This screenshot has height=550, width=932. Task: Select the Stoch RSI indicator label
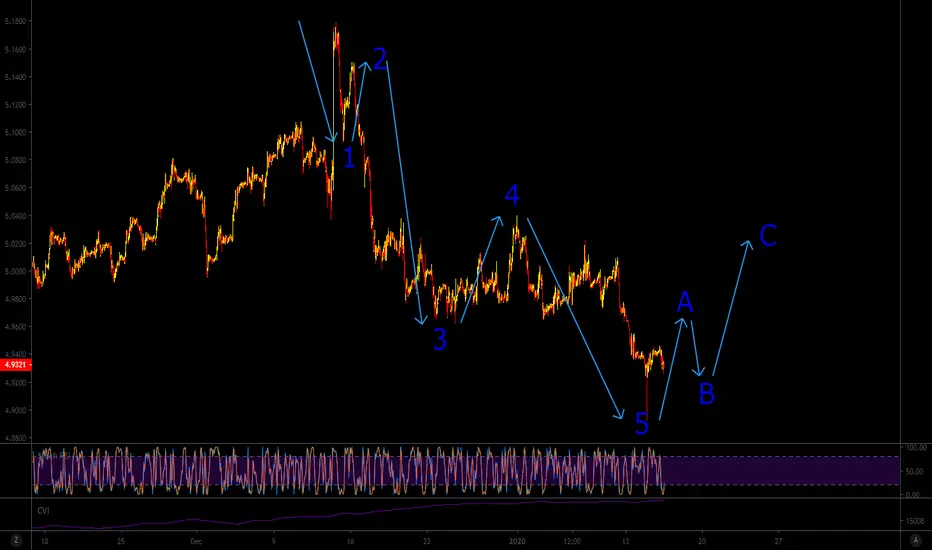point(53,455)
